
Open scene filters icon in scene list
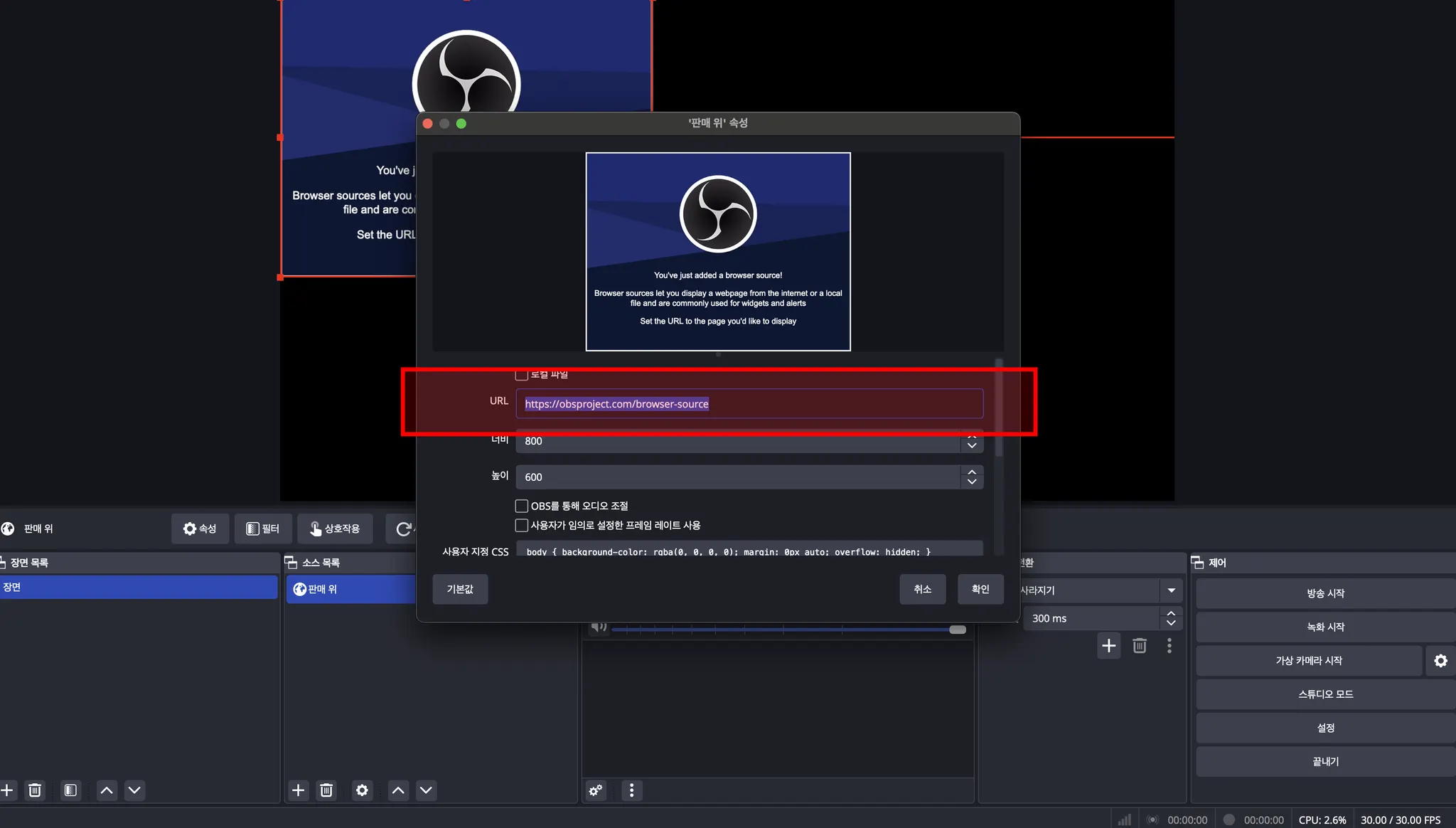70,790
